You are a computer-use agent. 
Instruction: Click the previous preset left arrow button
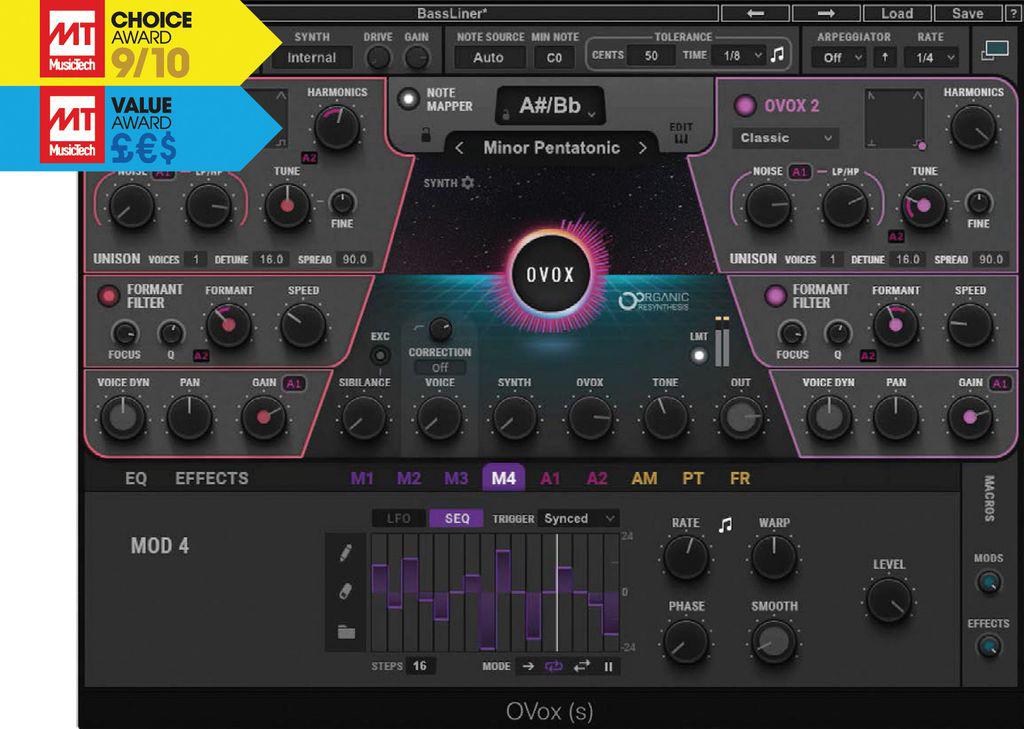755,13
